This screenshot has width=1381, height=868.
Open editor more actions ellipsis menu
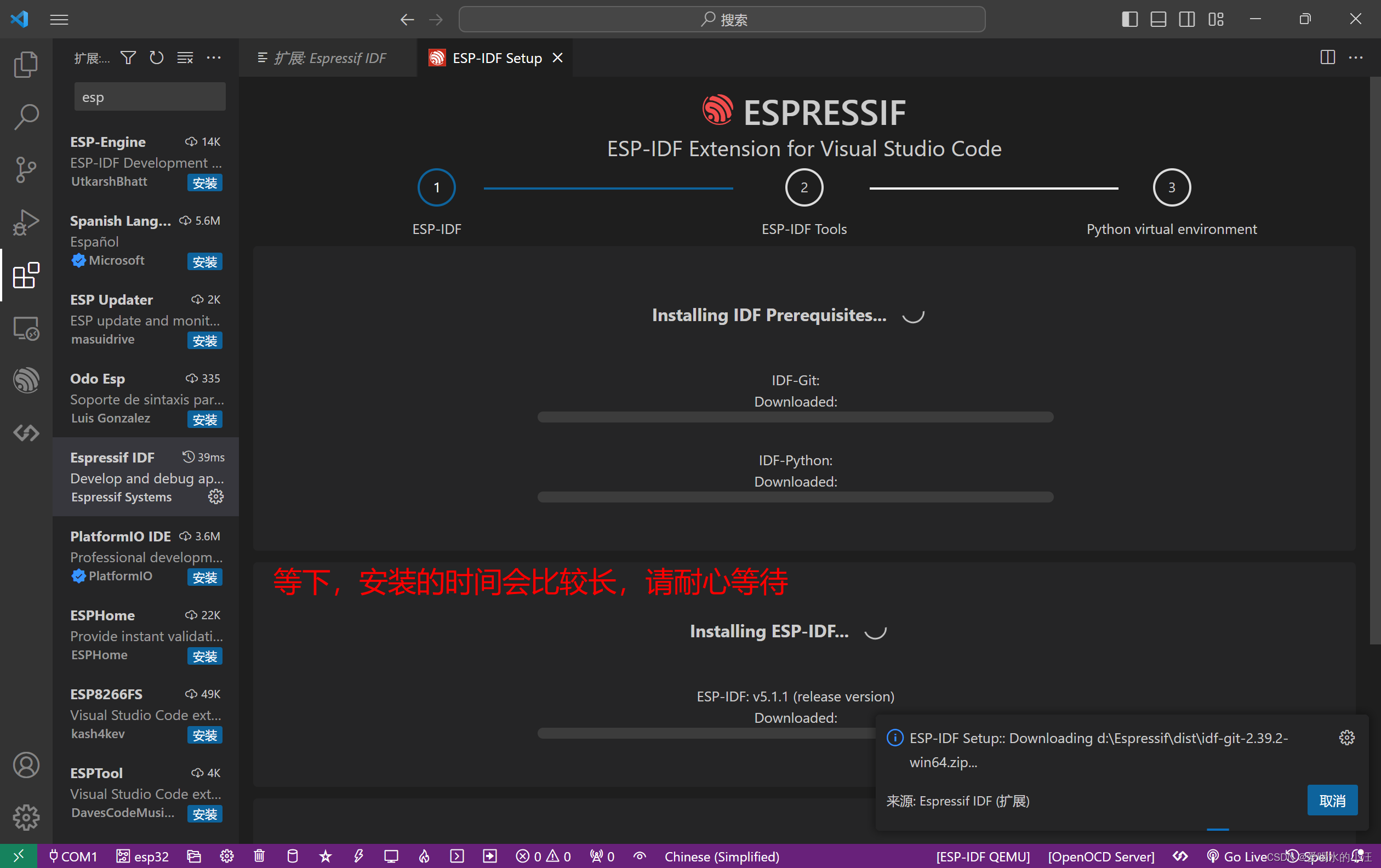(x=1357, y=58)
